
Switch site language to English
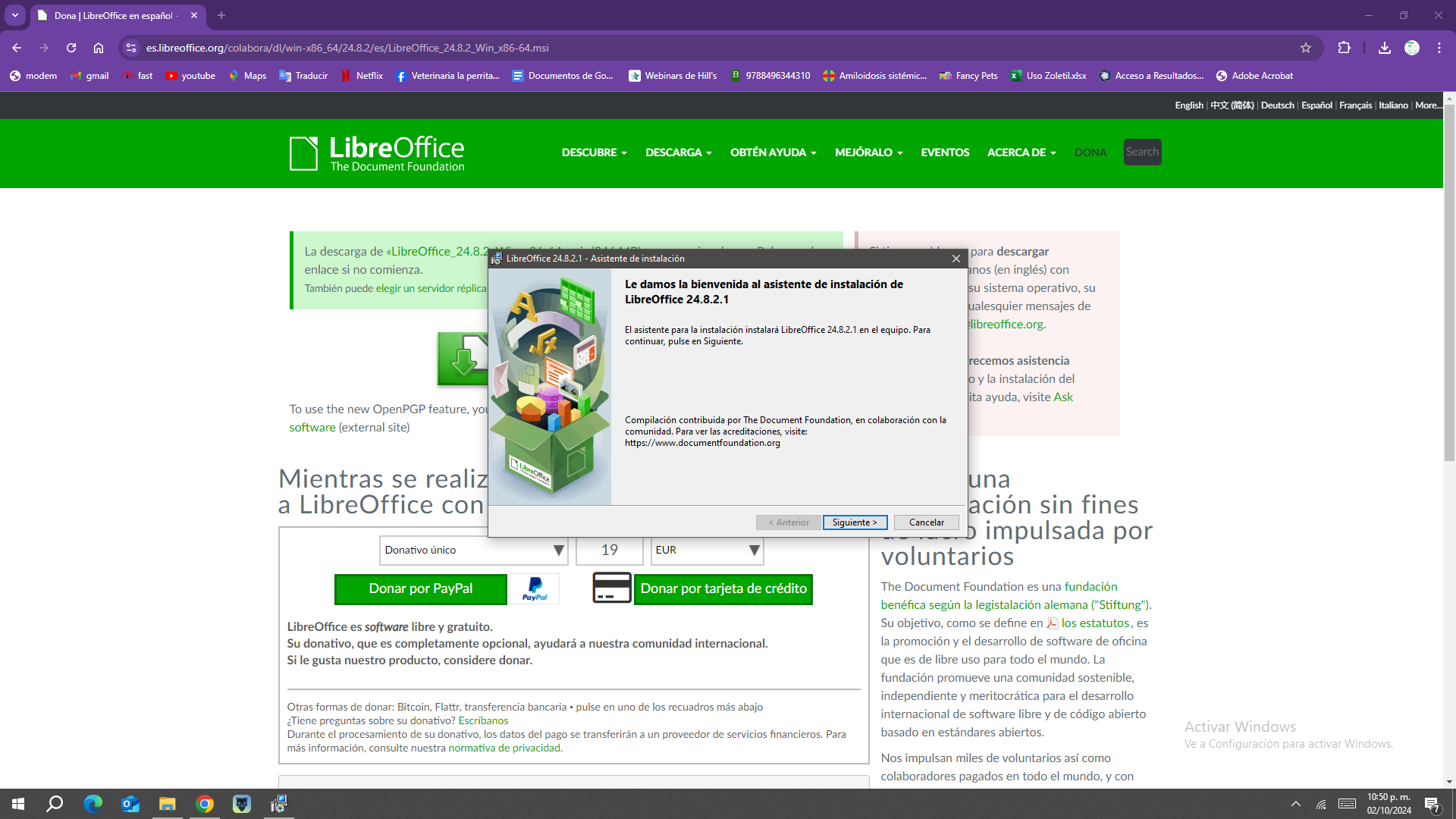coord(1188,105)
